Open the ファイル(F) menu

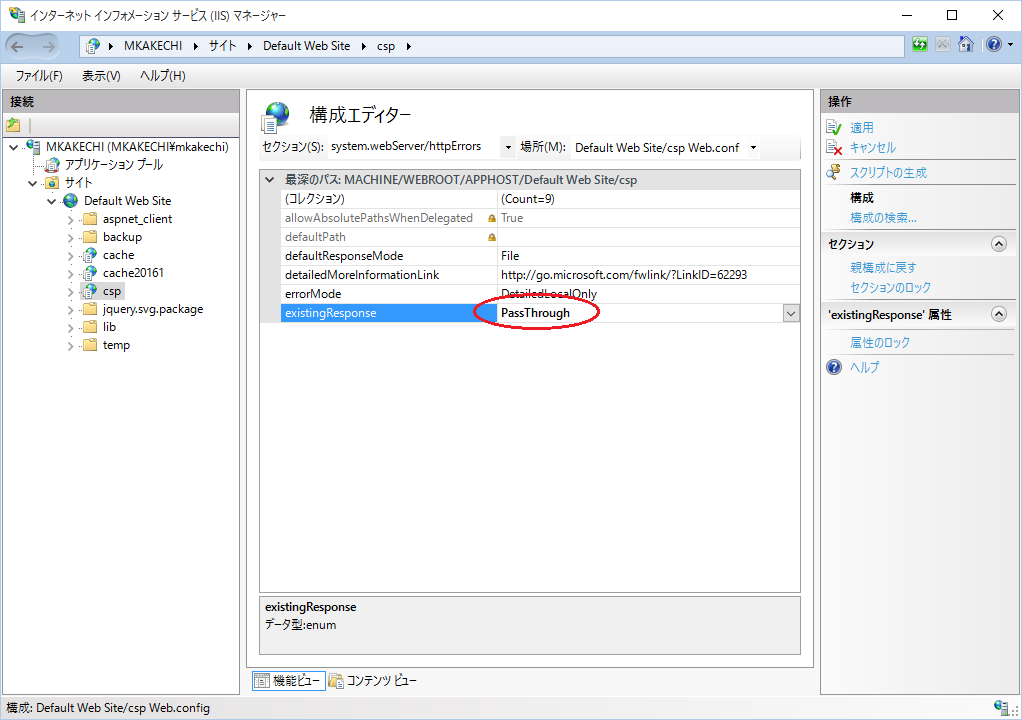click(x=38, y=76)
